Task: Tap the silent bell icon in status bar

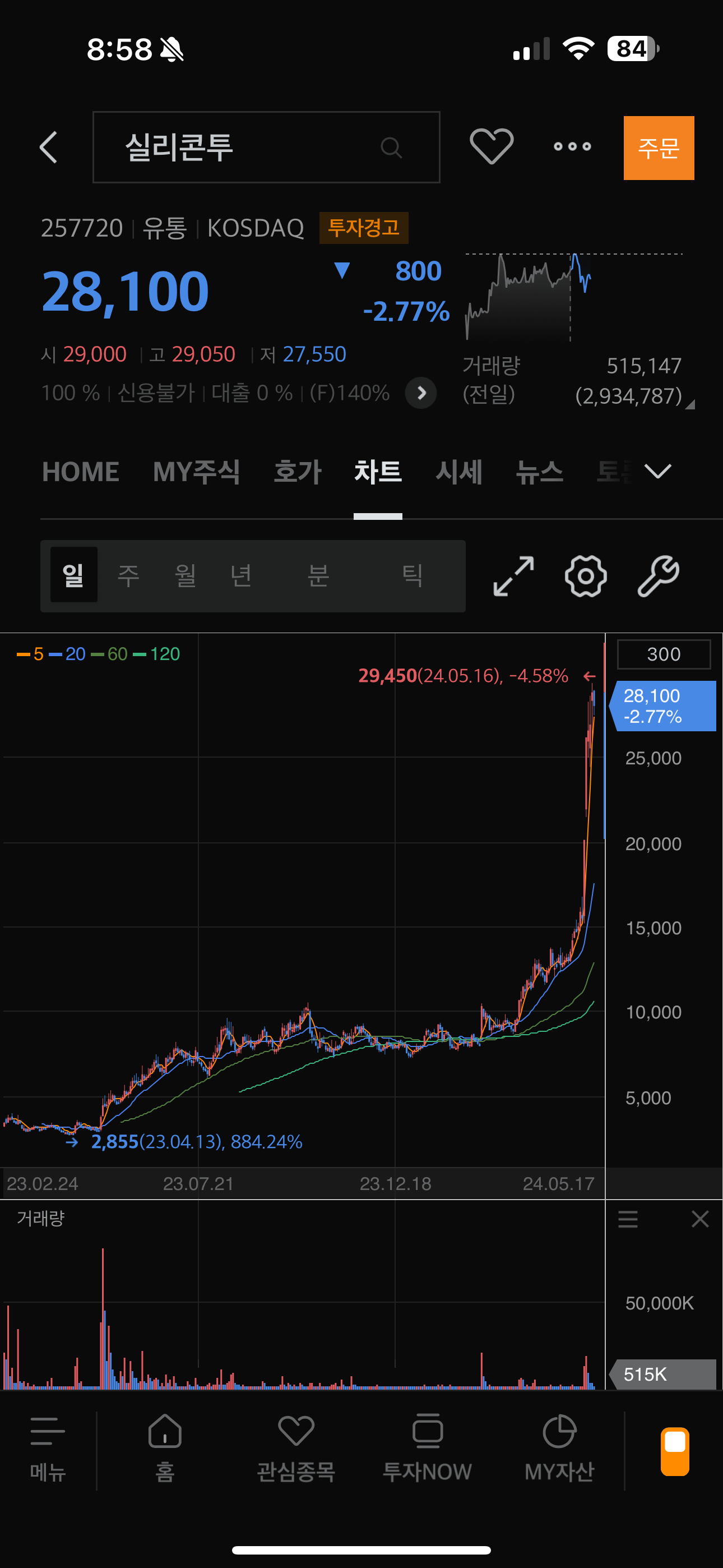Action: (172, 49)
